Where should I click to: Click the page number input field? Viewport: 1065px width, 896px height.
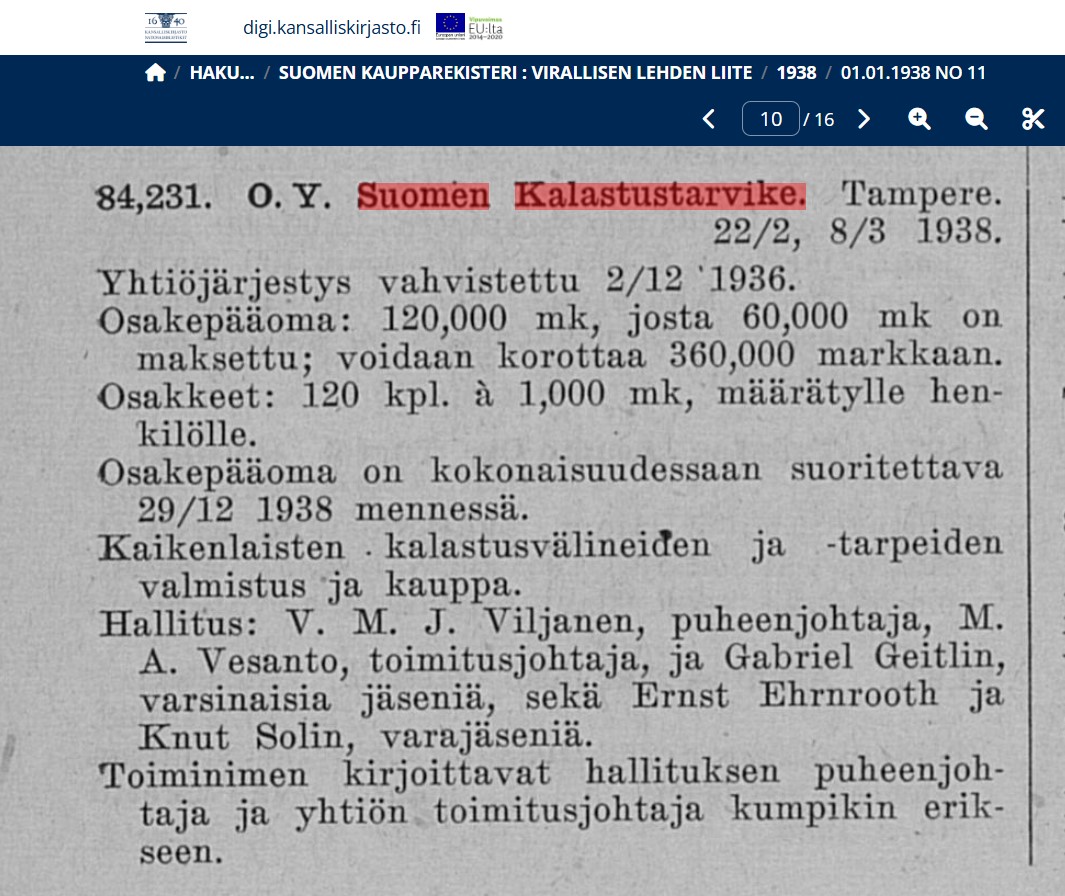click(770, 119)
